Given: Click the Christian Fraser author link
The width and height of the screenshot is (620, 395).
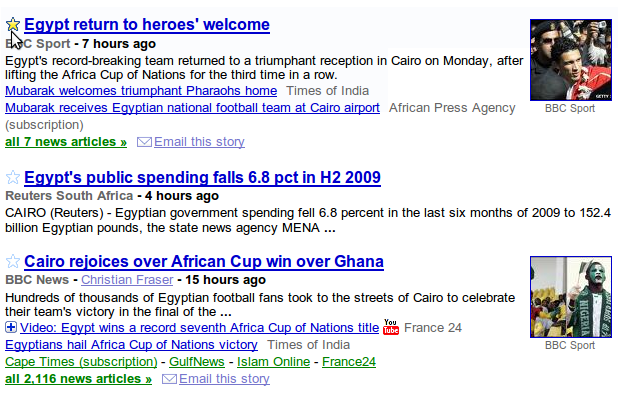Looking at the screenshot, I should point(127,280).
